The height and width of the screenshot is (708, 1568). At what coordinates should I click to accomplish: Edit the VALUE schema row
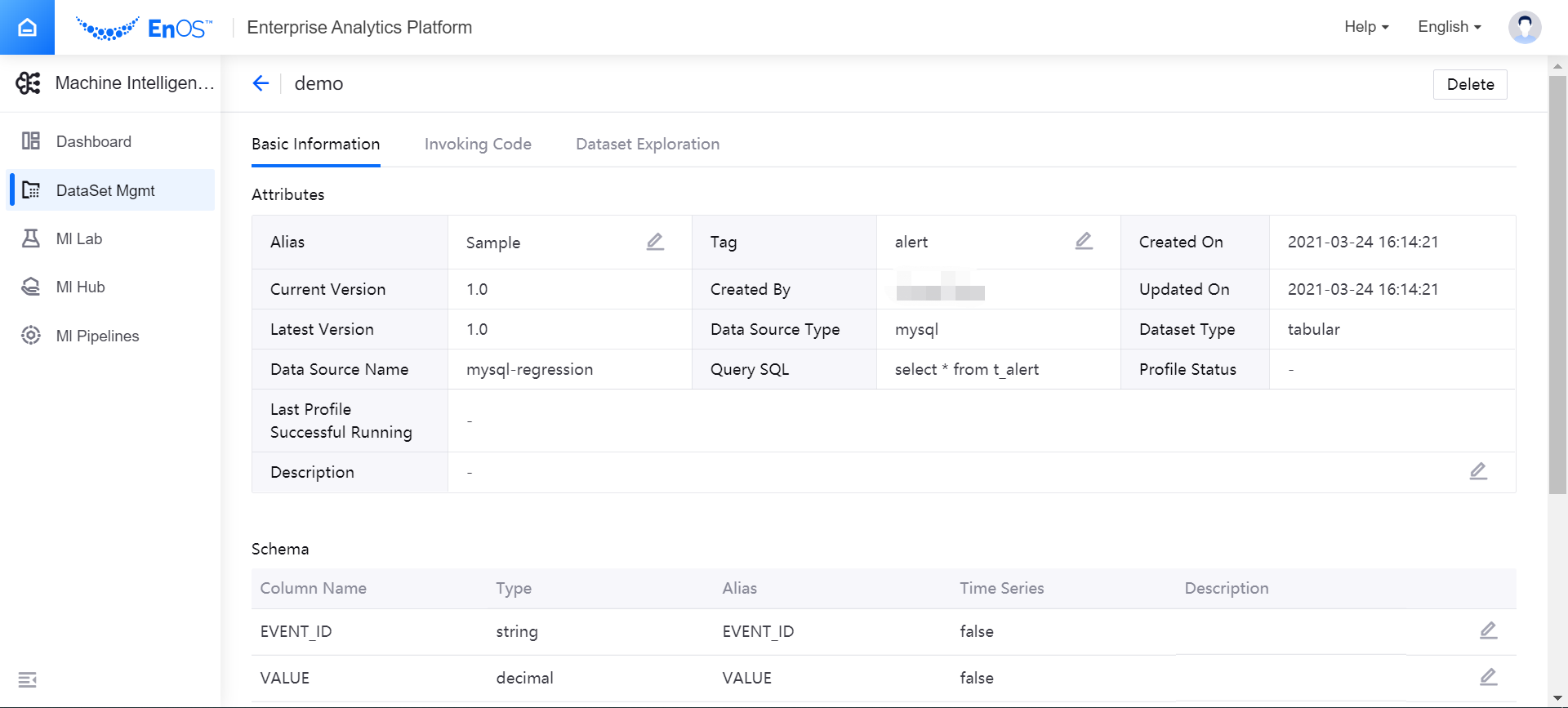pos(1488,677)
